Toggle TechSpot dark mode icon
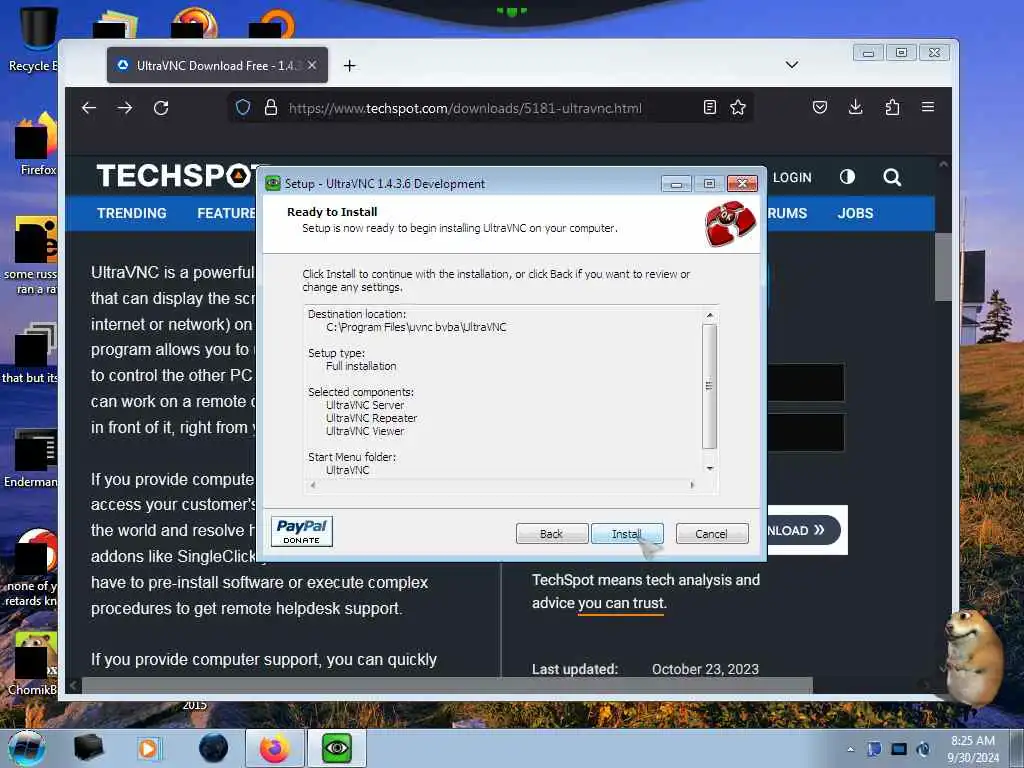The image size is (1024, 768). pyautogui.click(x=847, y=177)
